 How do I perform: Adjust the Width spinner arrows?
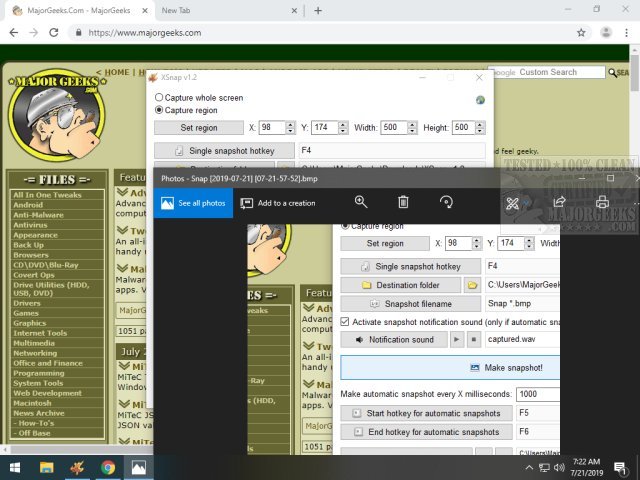[x=412, y=127]
